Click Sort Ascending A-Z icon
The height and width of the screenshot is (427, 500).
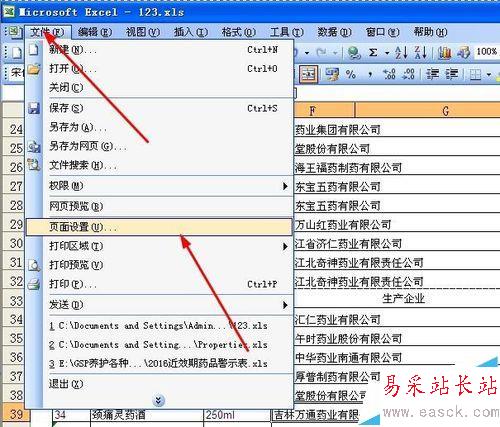pos(401,53)
